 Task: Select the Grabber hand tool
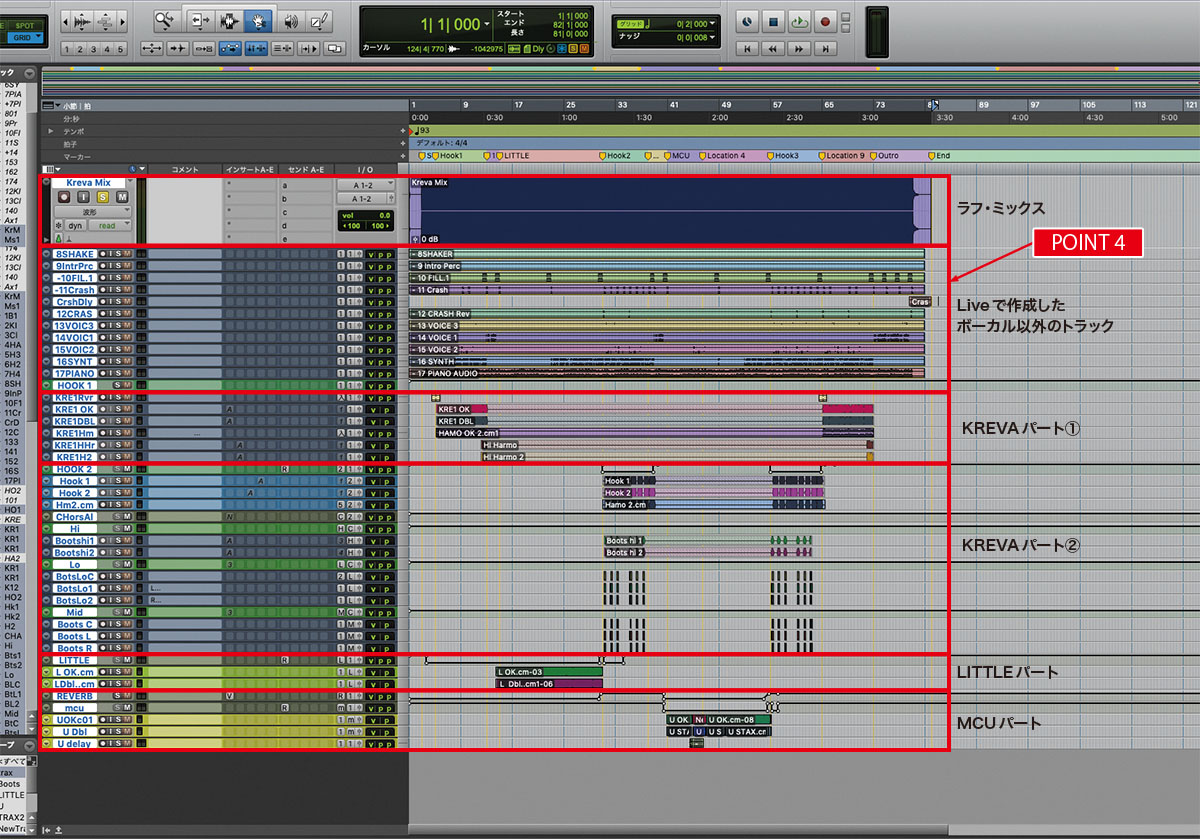[x=259, y=20]
